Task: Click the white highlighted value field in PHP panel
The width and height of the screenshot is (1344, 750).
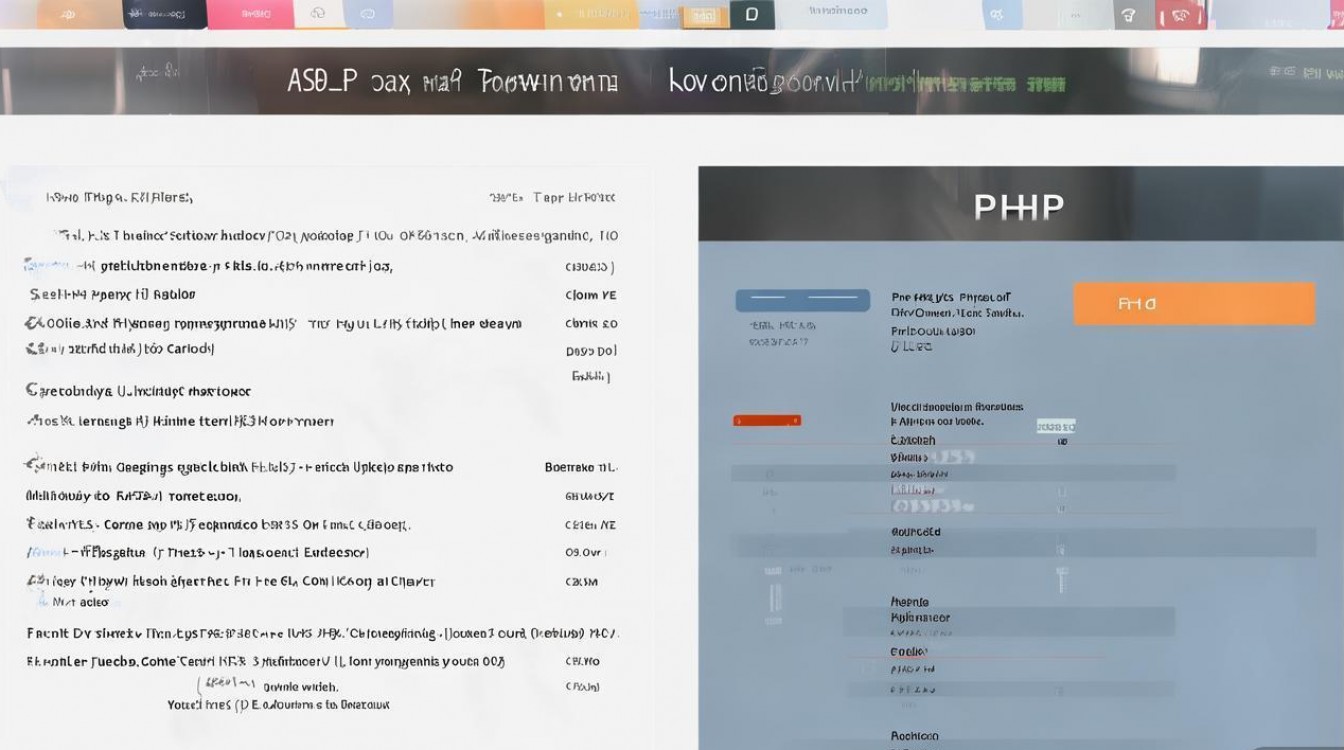Action: (x=1055, y=426)
